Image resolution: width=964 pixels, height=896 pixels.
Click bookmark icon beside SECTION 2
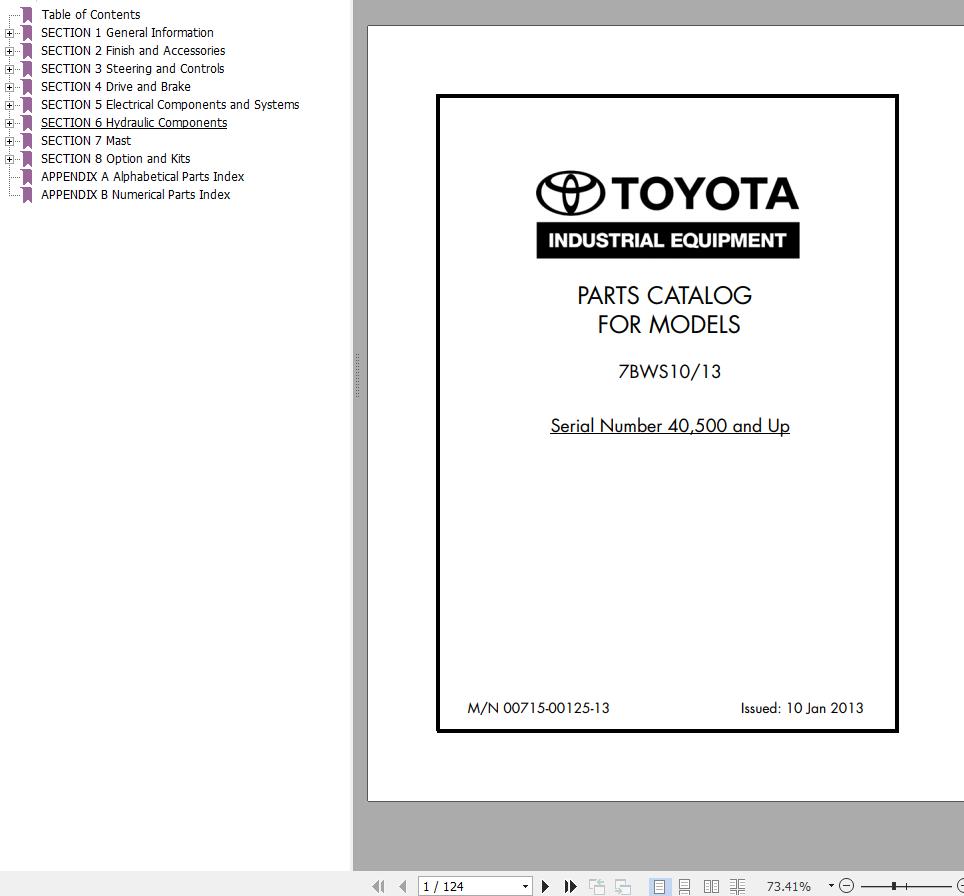click(27, 50)
